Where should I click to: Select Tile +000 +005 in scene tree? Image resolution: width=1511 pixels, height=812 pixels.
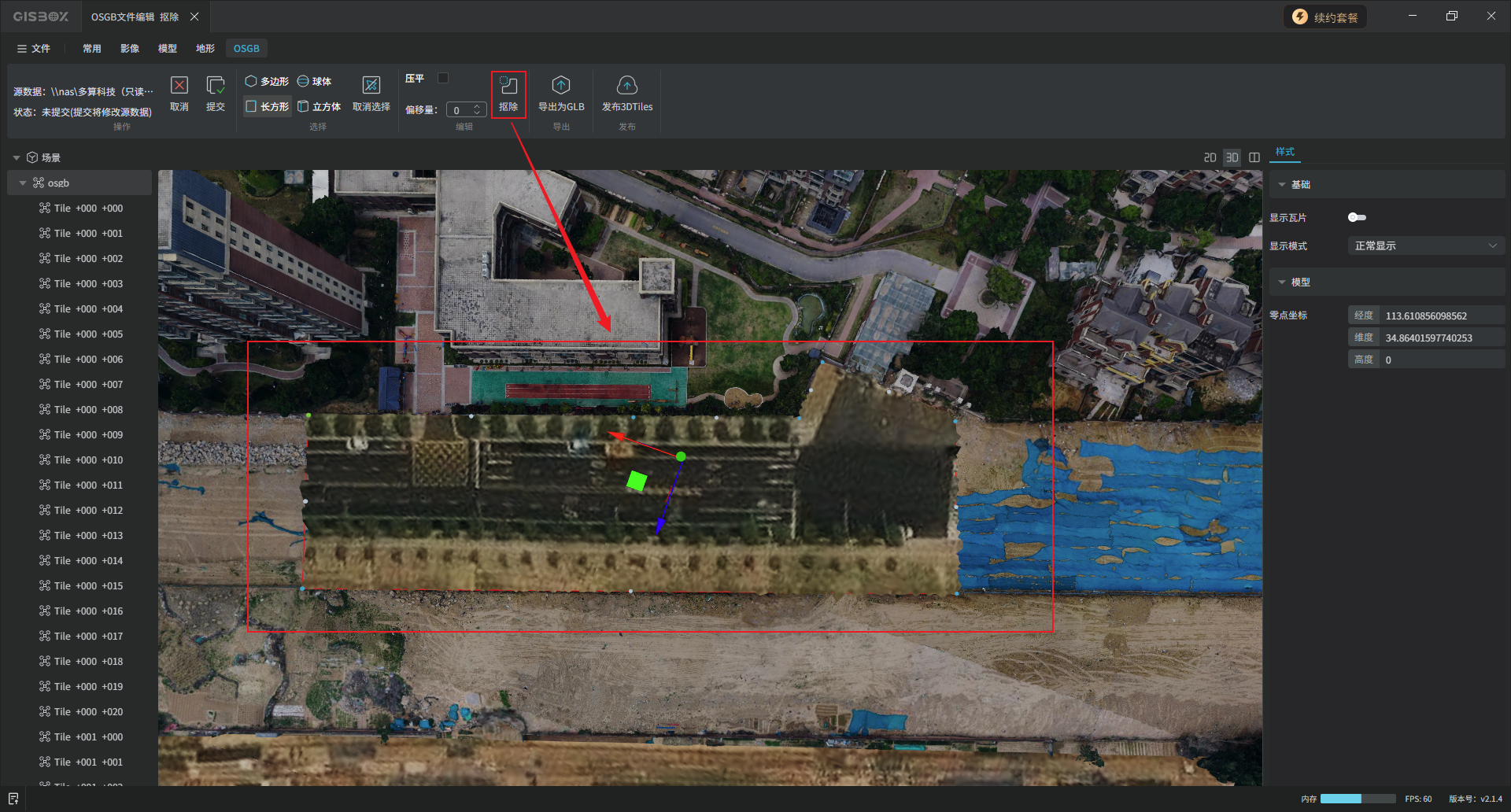(x=88, y=334)
